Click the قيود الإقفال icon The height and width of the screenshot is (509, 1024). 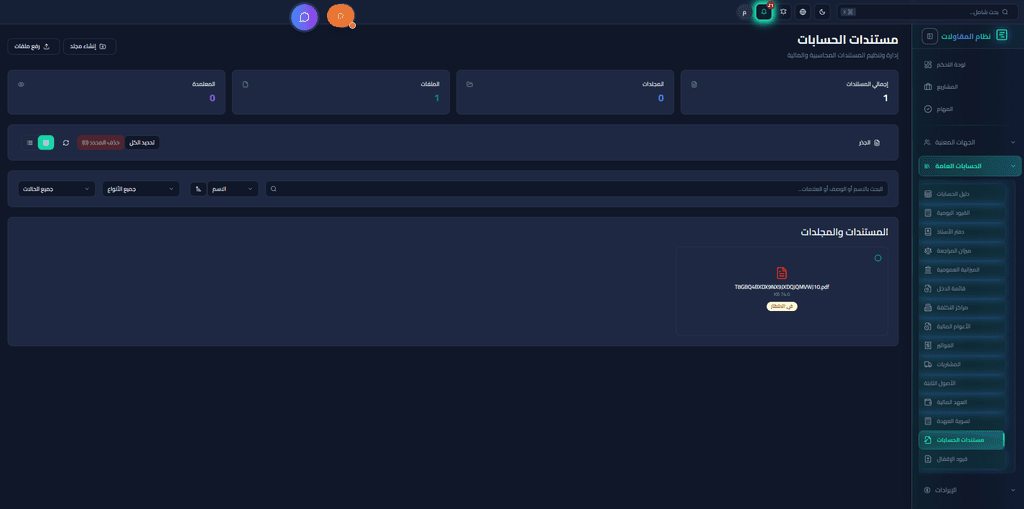pos(928,459)
